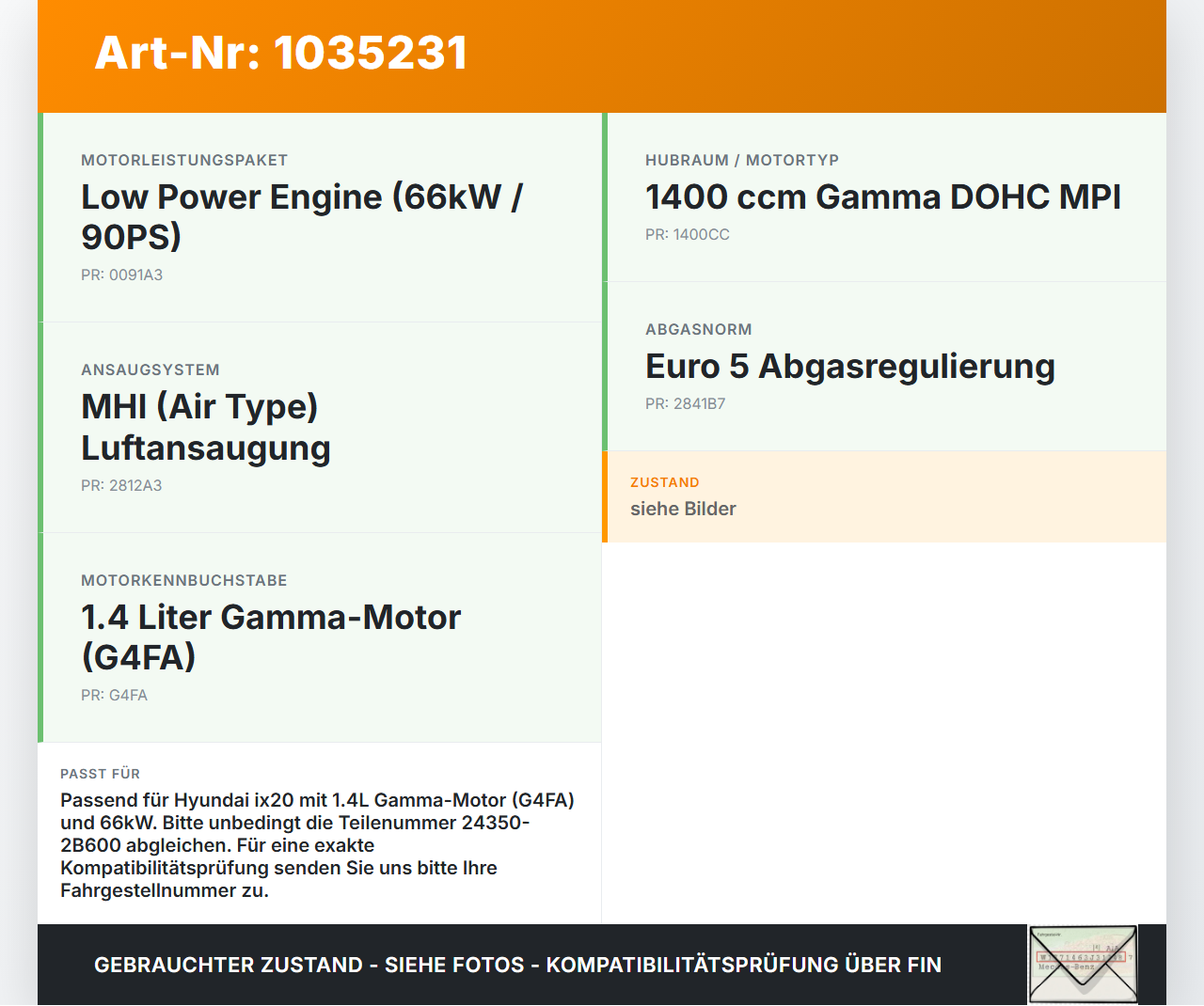1204x1006 pixels.
Task: Select the heading Art-Nr: 1035231
Action: click(x=281, y=53)
